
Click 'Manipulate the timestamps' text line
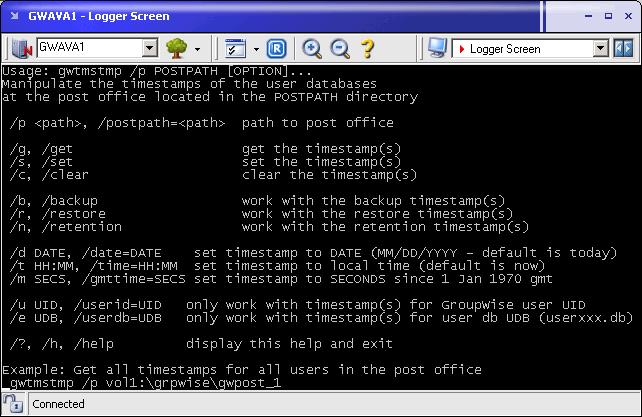coord(189,84)
